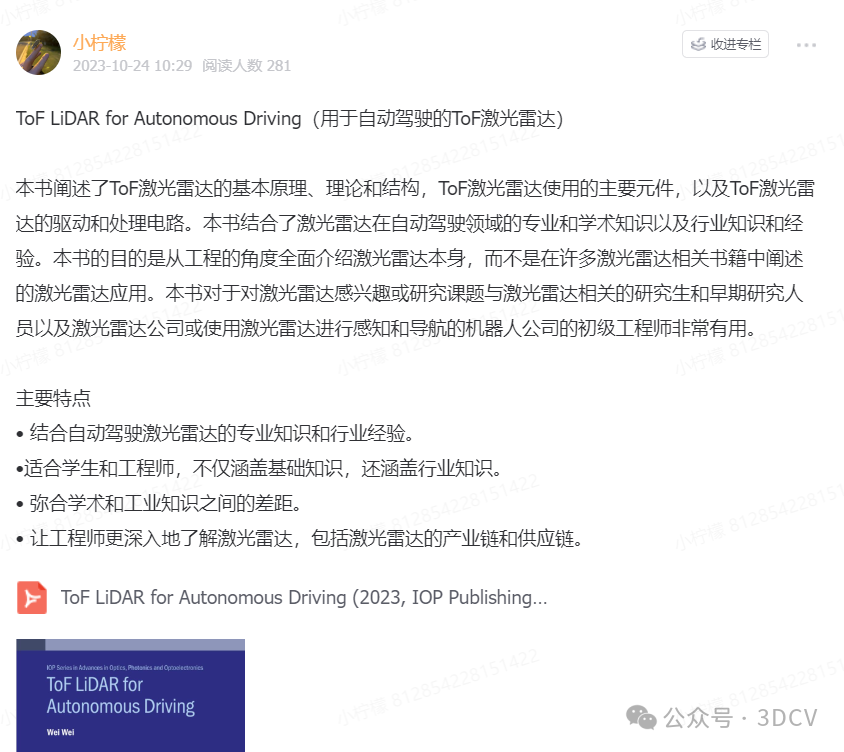Click the 主要特点 section heading
This screenshot has height=752, width=844.
click(53, 398)
